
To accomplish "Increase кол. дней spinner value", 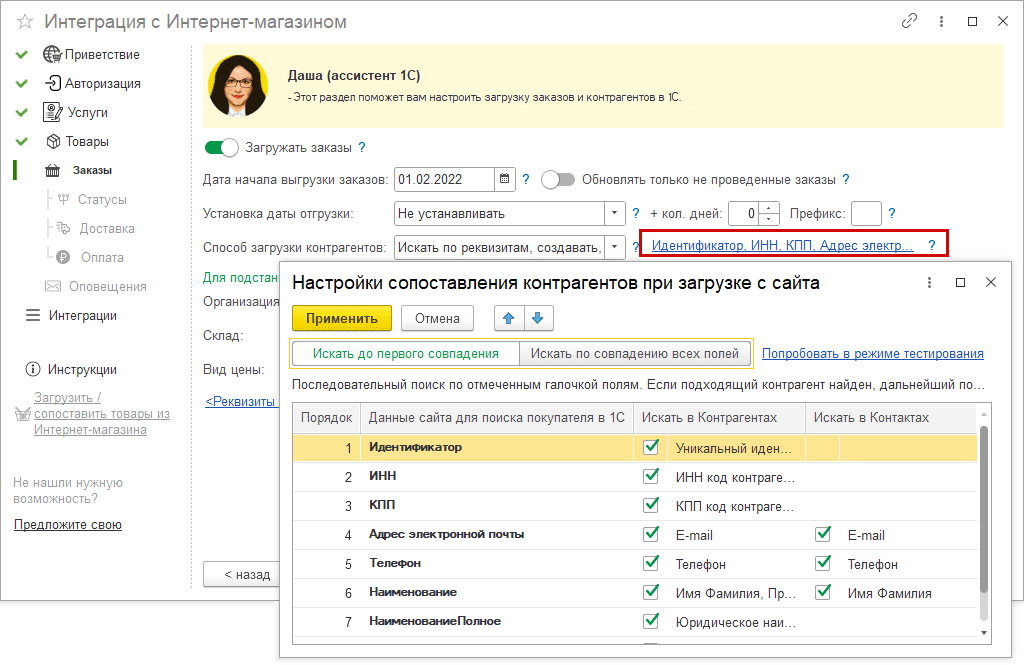I will pyautogui.click(x=769, y=208).
